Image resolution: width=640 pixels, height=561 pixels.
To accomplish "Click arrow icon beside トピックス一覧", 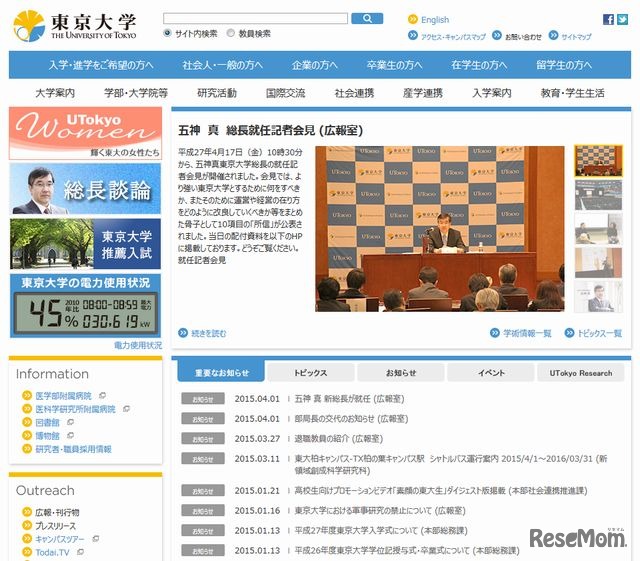I will (x=569, y=333).
